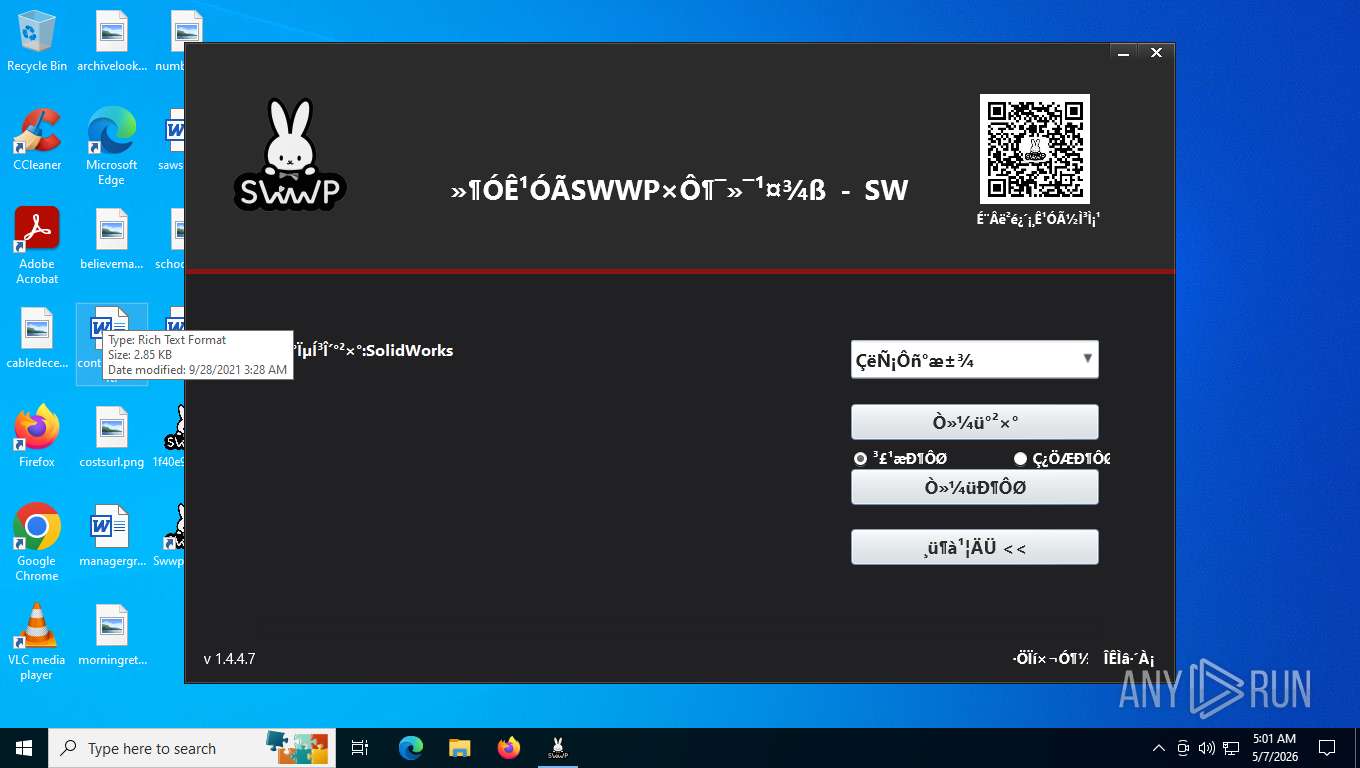Click the wide button below the radio options

click(x=975, y=487)
